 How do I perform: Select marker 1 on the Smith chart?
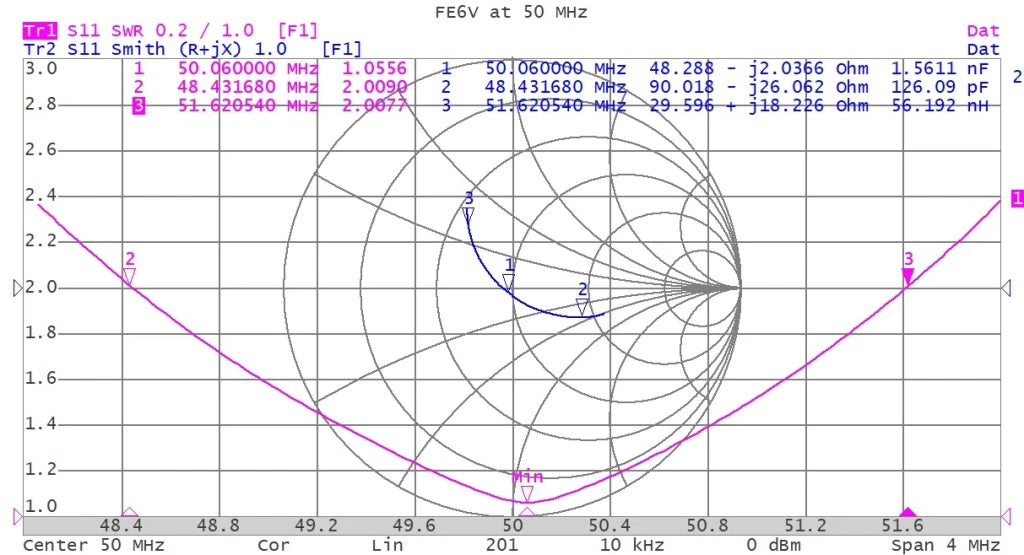pyautogui.click(x=509, y=282)
